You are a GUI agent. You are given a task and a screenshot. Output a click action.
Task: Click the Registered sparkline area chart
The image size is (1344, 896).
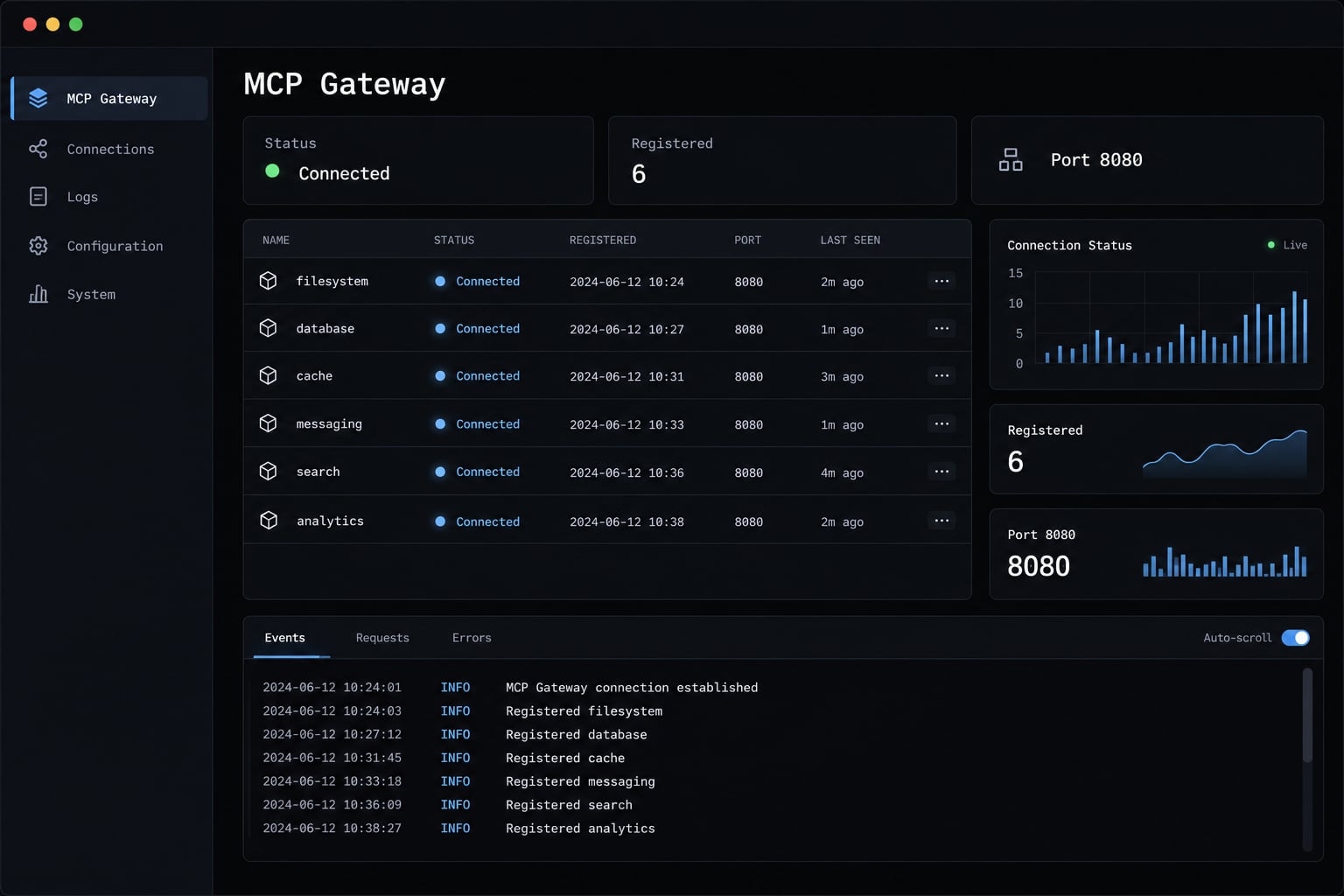pos(1225,453)
